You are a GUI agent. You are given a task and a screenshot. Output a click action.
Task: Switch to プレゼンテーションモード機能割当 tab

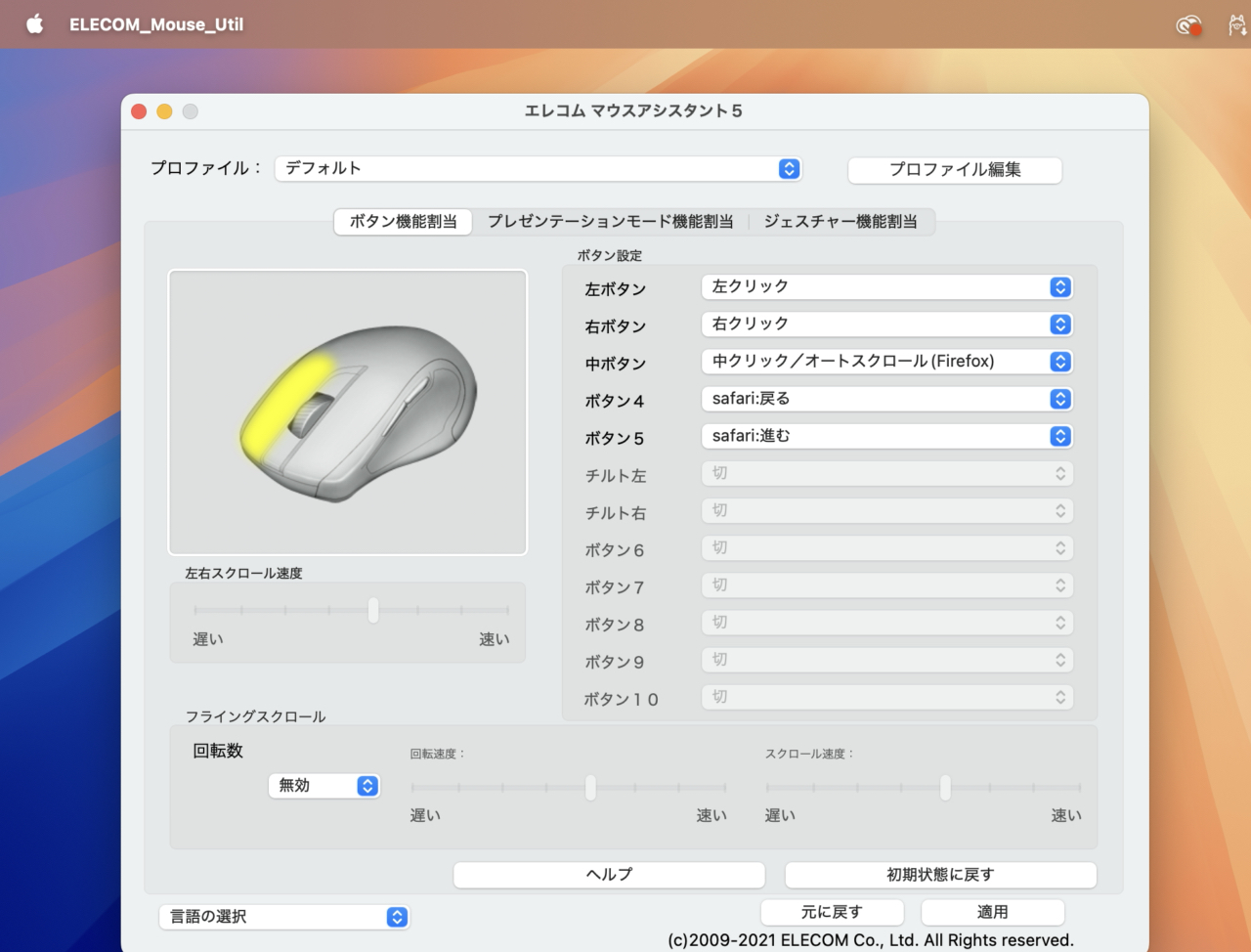tap(611, 222)
